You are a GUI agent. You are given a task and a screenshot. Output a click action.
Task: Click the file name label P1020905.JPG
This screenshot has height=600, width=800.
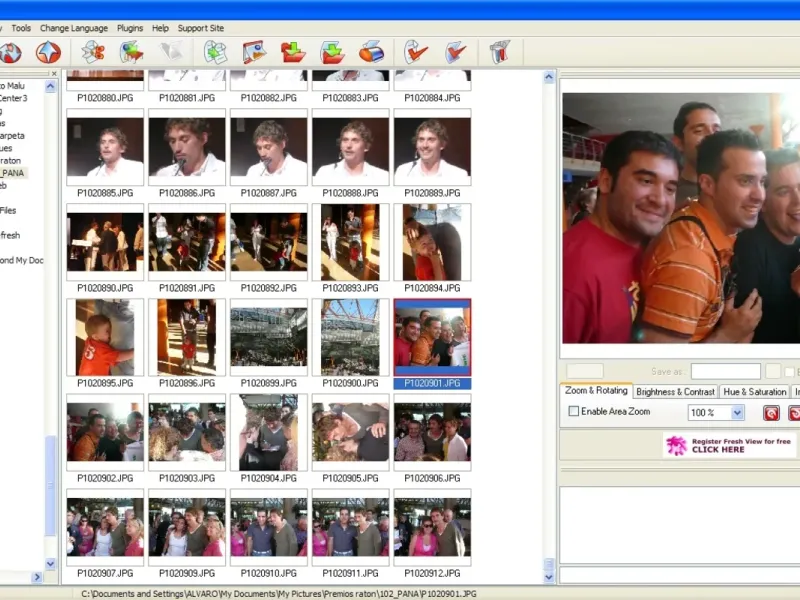click(351, 478)
